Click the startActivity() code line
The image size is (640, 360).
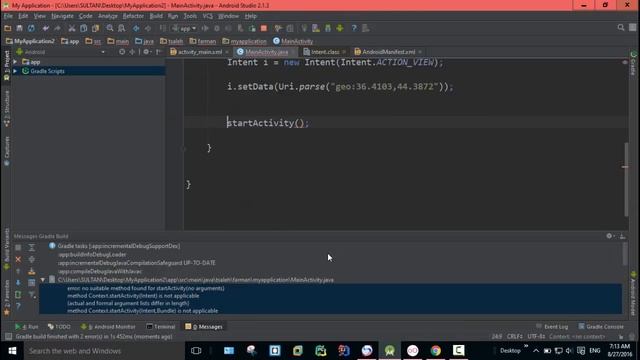coord(268,123)
